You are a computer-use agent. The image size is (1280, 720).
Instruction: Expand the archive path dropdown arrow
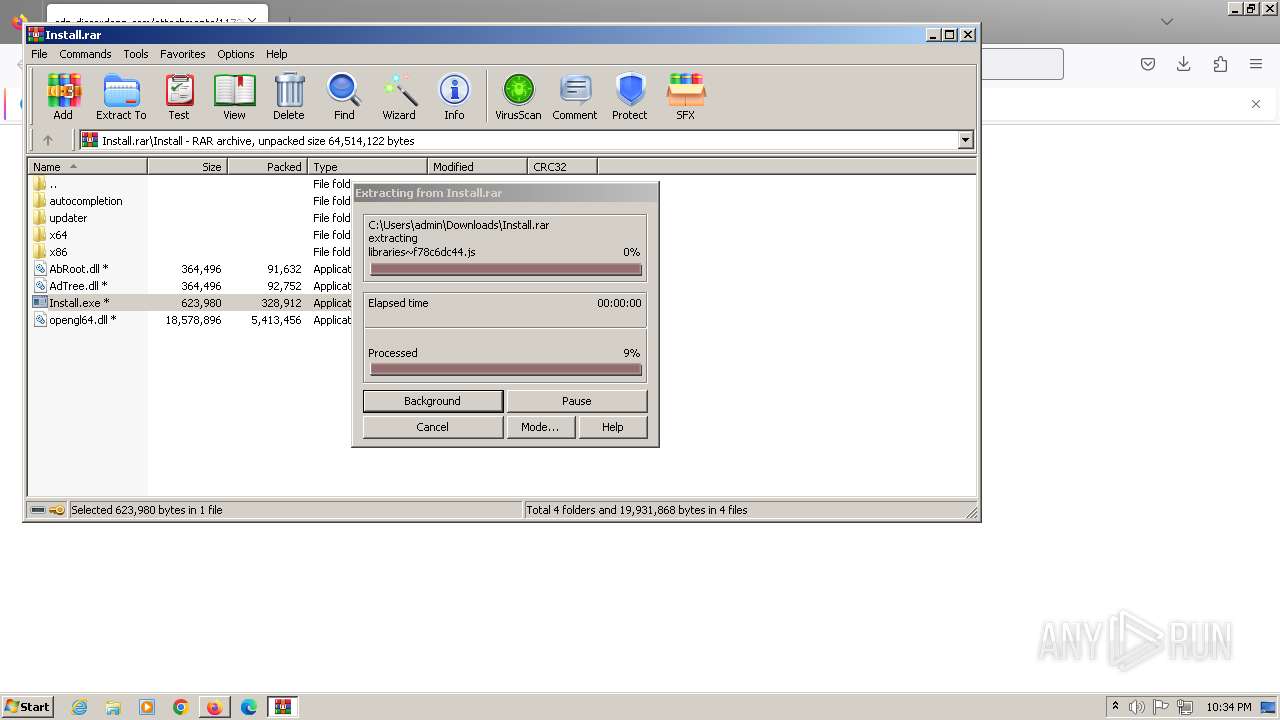click(x=966, y=140)
